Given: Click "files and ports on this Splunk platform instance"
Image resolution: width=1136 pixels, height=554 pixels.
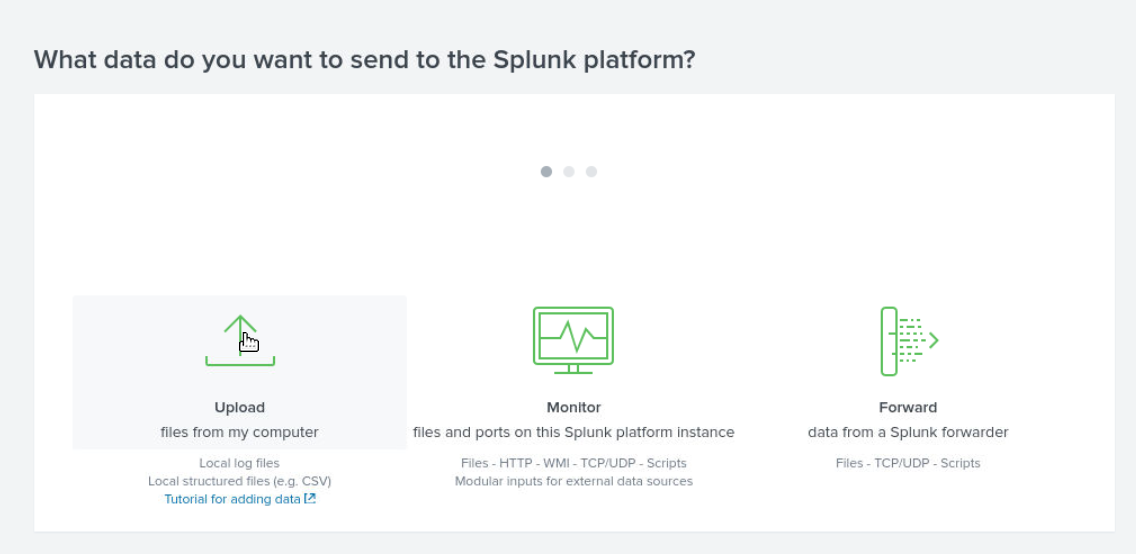Looking at the screenshot, I should click(x=574, y=433).
